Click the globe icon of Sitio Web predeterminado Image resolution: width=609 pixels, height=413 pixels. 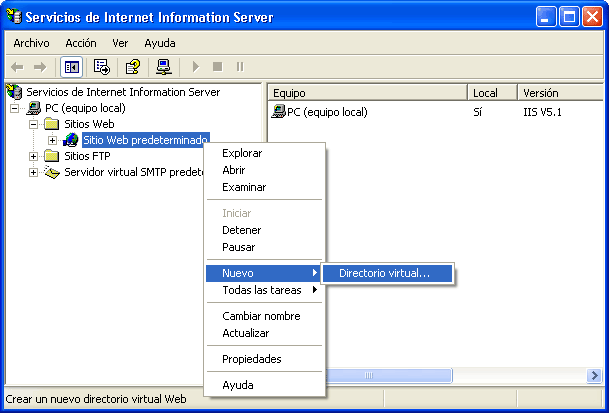click(71, 140)
